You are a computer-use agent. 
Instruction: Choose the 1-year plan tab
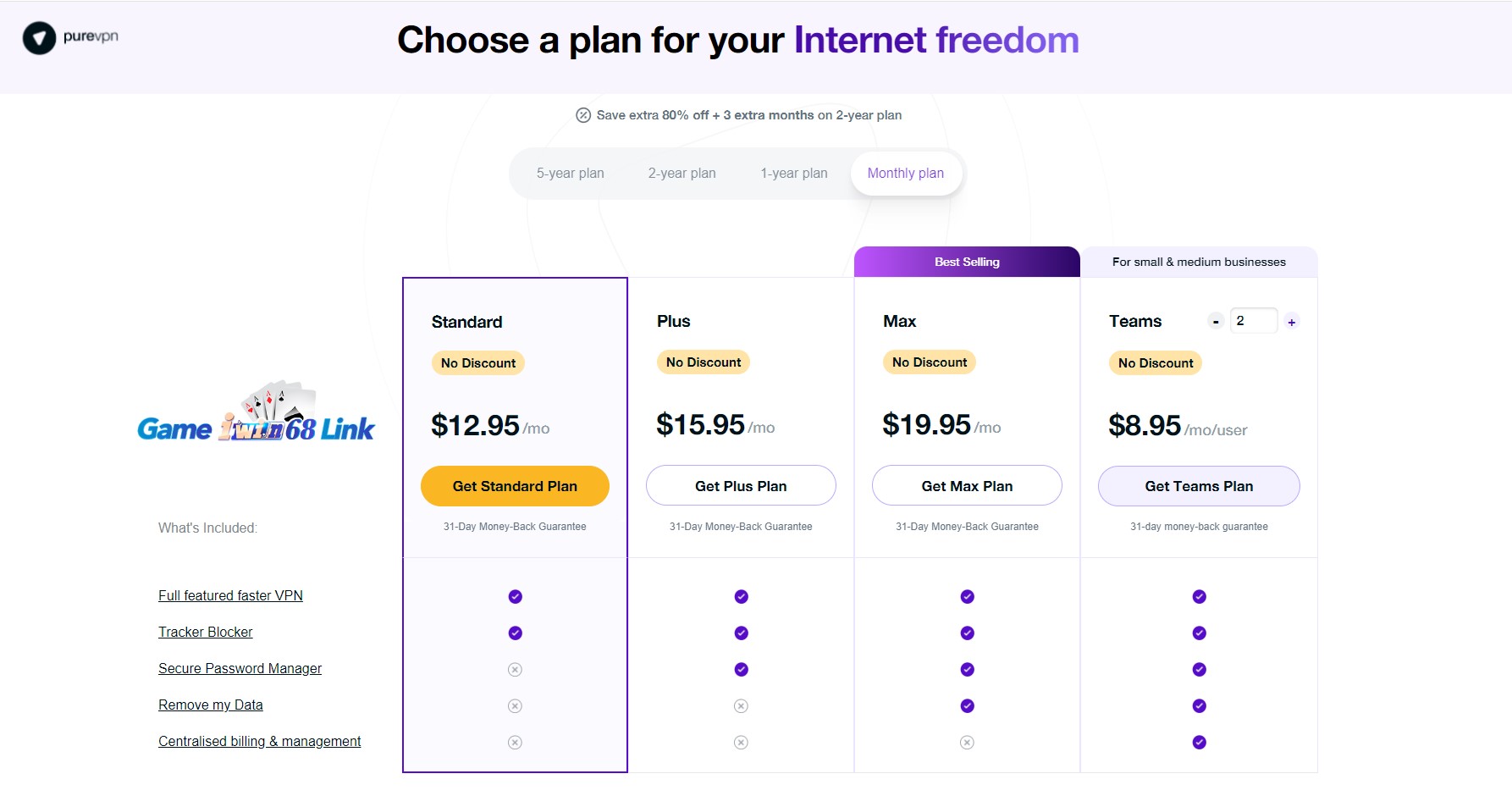(793, 174)
